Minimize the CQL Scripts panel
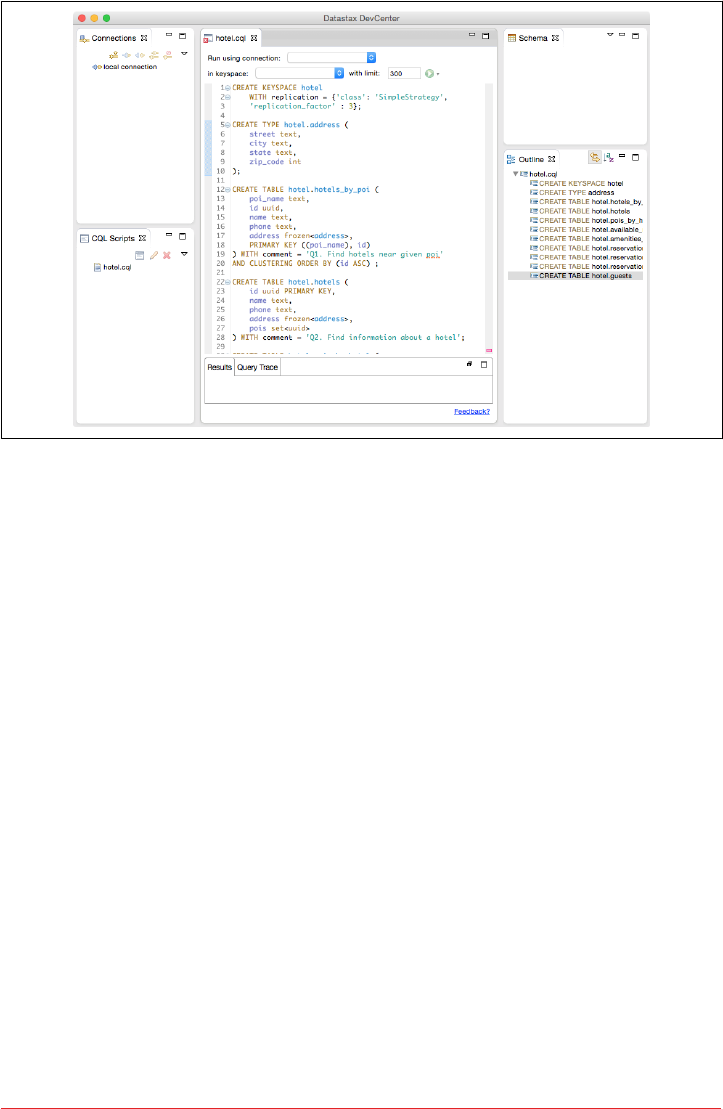The width and height of the screenshot is (723, 1109). tap(169, 235)
